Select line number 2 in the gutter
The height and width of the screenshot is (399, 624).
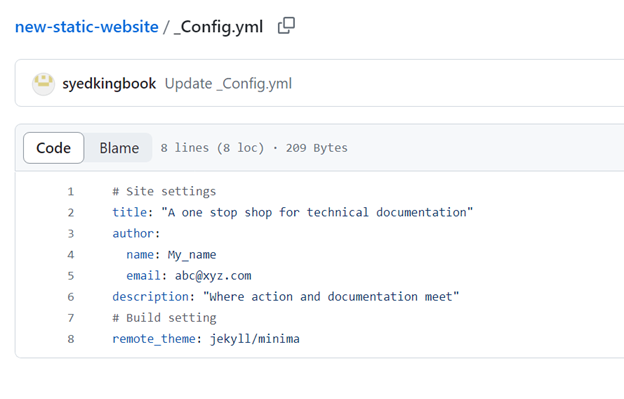tap(71, 213)
